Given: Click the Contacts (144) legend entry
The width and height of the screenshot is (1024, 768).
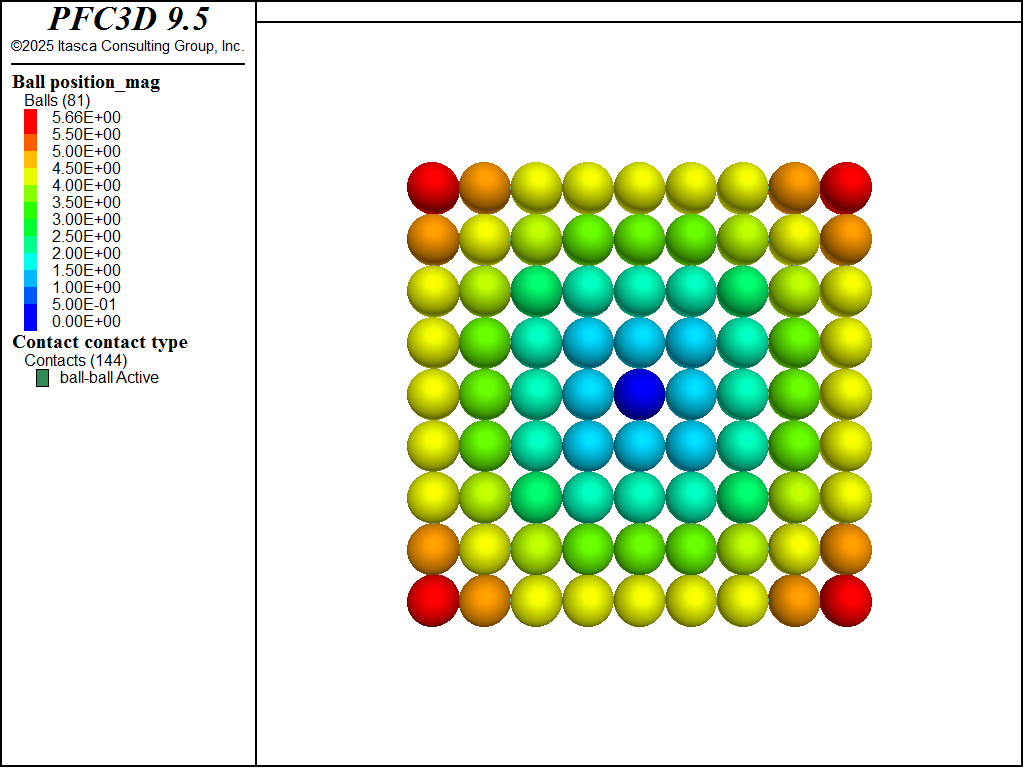Looking at the screenshot, I should 76,360.
